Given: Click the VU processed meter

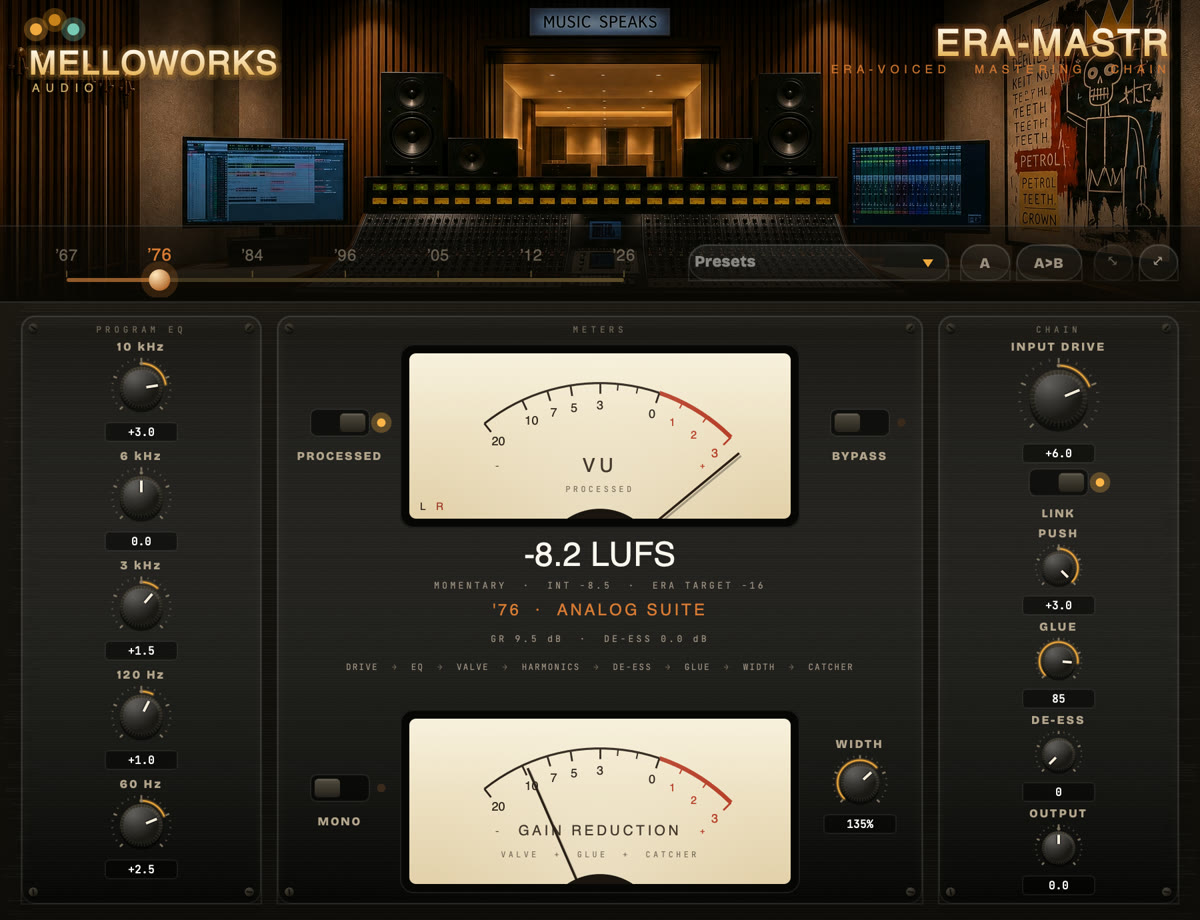Looking at the screenshot, I should click(600, 436).
